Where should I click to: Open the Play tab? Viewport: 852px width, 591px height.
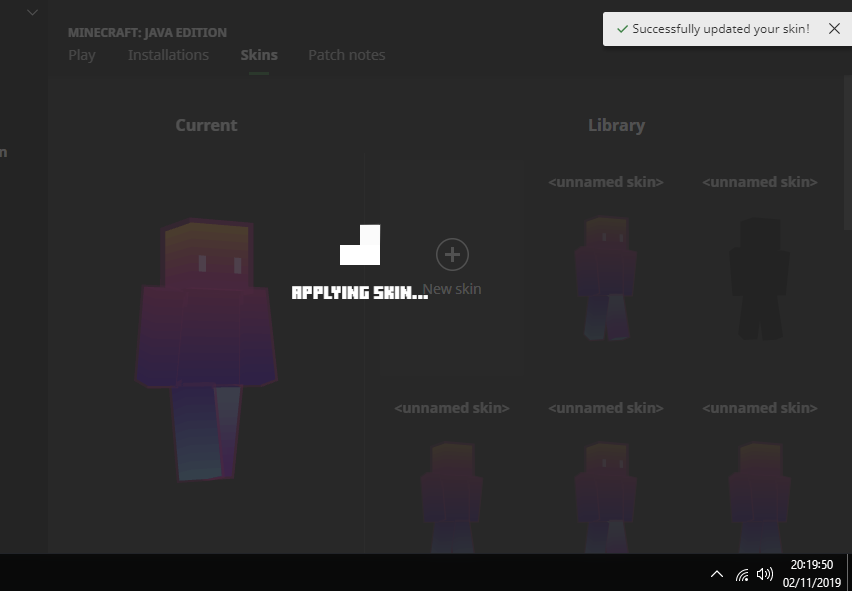click(x=82, y=55)
